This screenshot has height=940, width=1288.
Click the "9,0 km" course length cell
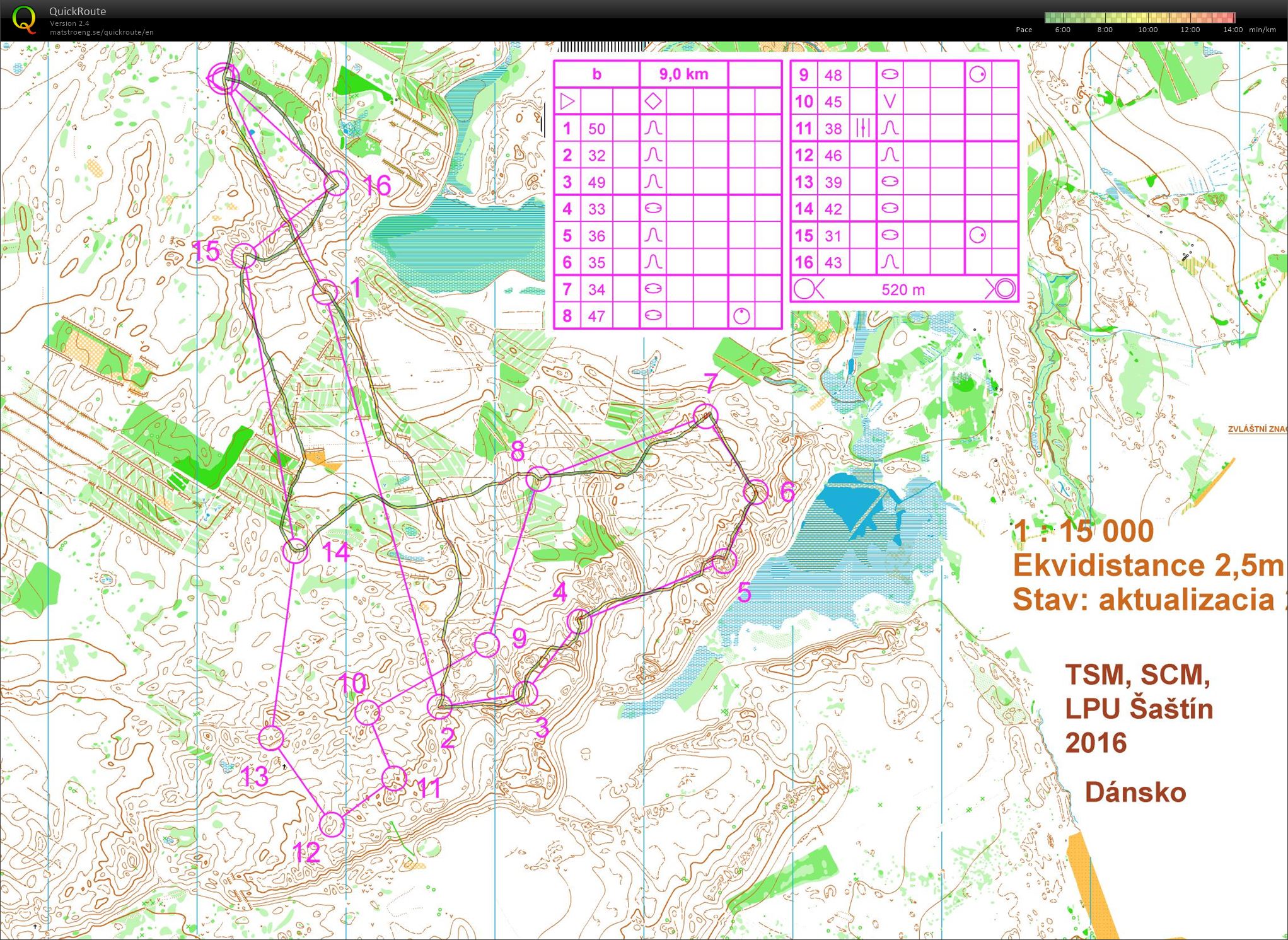tap(683, 74)
